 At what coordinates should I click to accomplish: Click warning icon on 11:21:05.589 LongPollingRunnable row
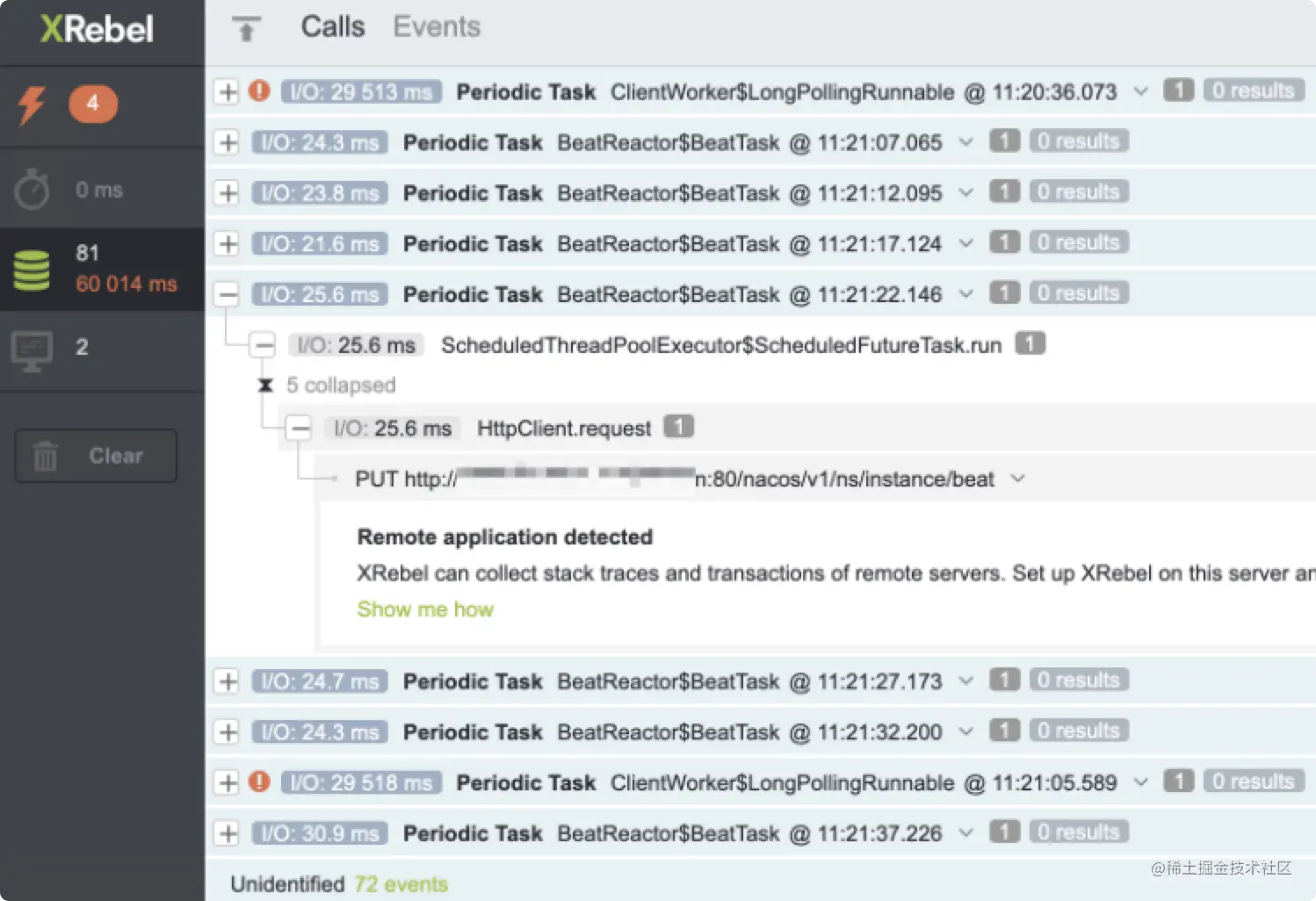point(259,781)
